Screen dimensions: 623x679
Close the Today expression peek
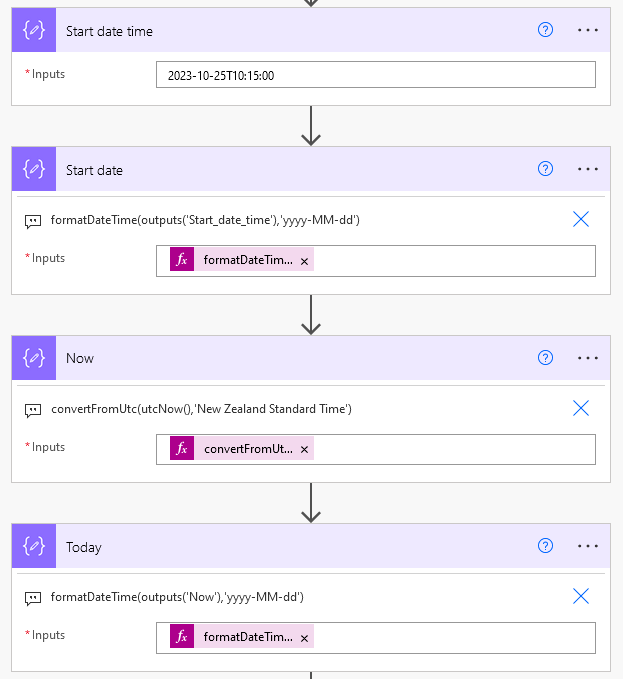(x=581, y=596)
